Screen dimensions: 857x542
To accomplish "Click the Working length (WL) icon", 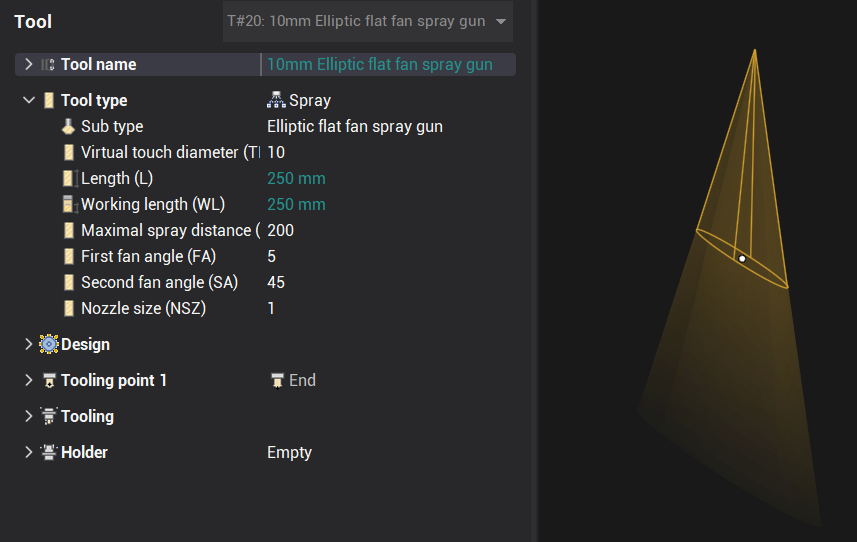I will tap(68, 204).
